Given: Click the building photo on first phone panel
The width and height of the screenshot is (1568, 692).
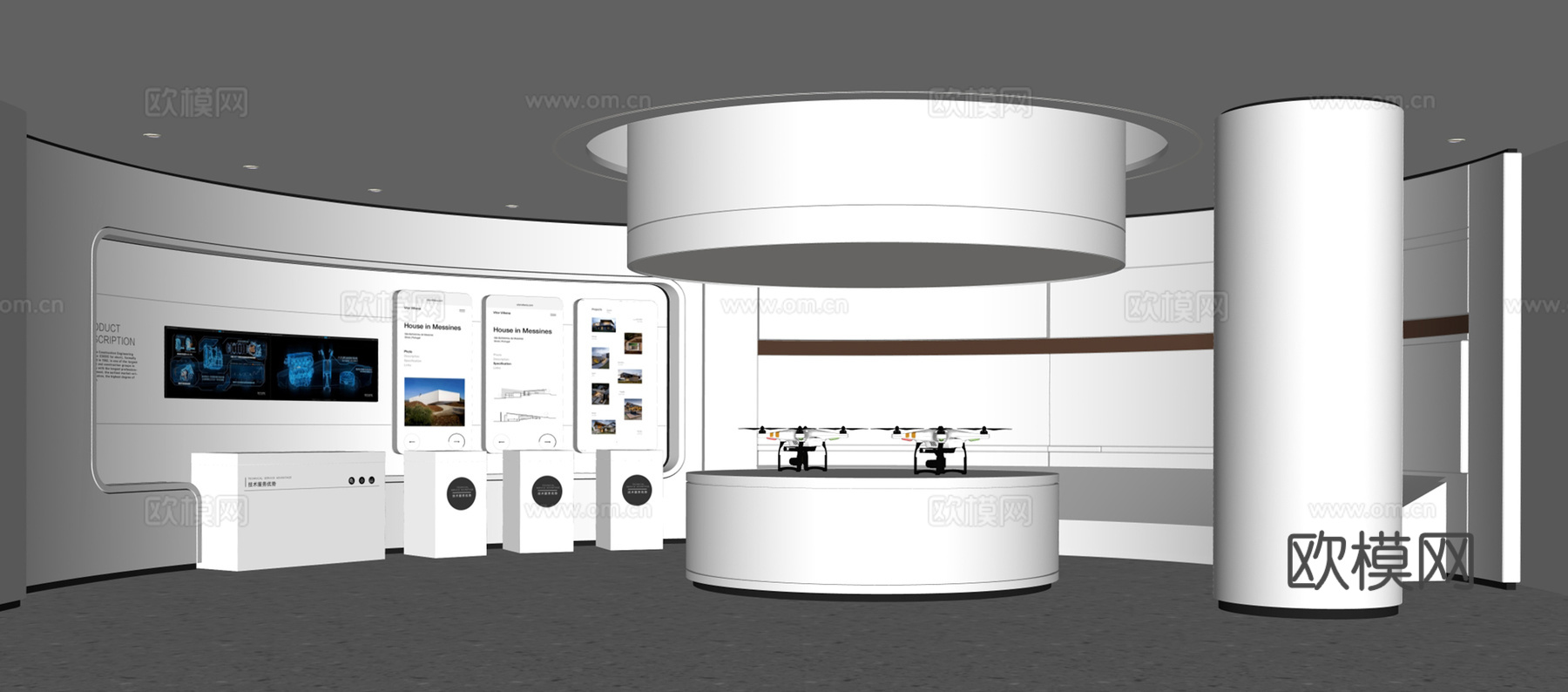Looking at the screenshot, I should 434,402.
